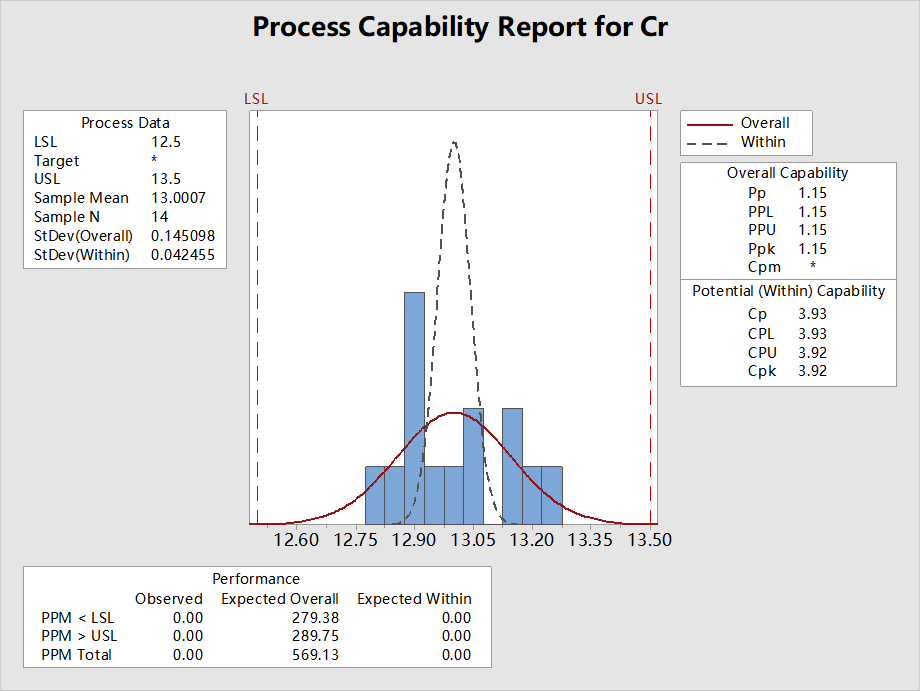Click the Cpk value 3.92
Viewport: 921px width, 692px height.
pyautogui.click(x=812, y=371)
